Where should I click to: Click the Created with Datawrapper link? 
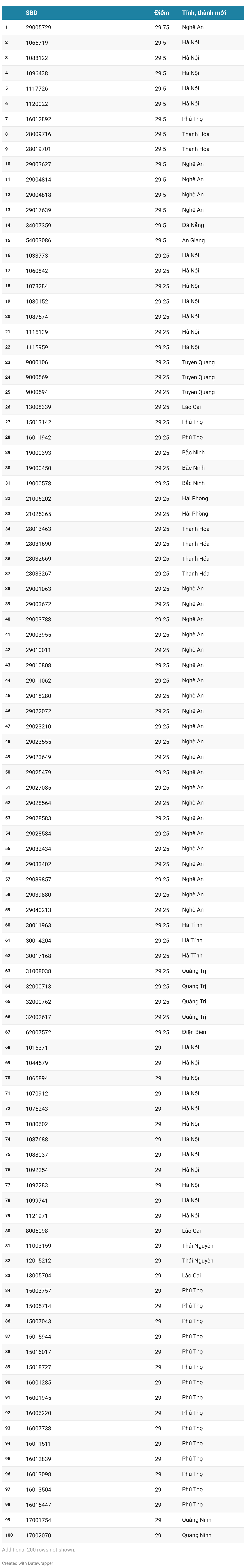coord(27,1563)
